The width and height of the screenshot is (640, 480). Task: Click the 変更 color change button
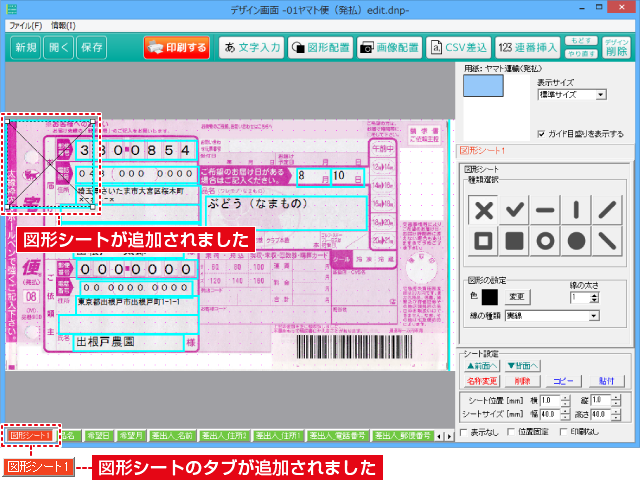(x=517, y=297)
